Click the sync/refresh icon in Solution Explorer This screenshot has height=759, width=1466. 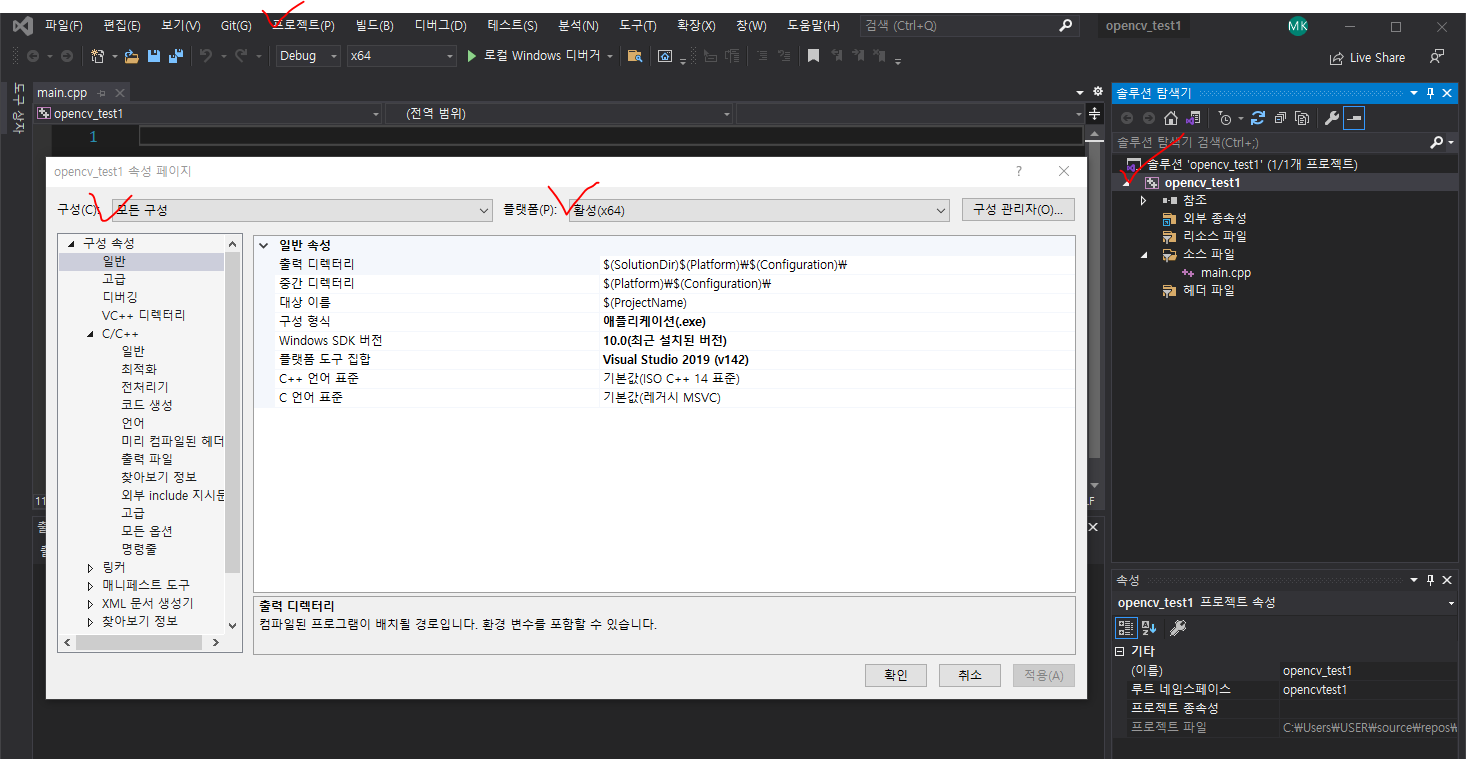(x=1258, y=118)
